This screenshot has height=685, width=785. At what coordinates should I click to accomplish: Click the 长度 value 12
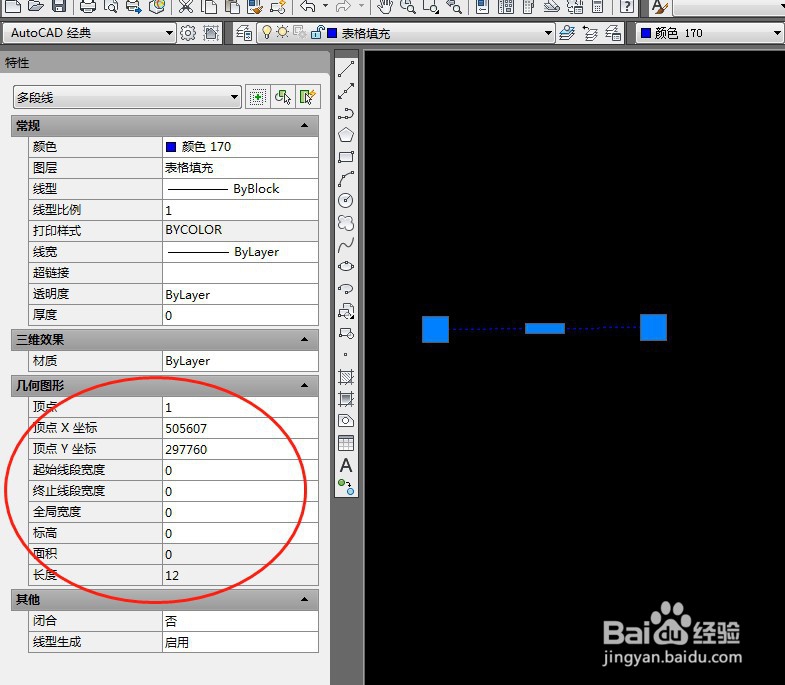point(240,575)
